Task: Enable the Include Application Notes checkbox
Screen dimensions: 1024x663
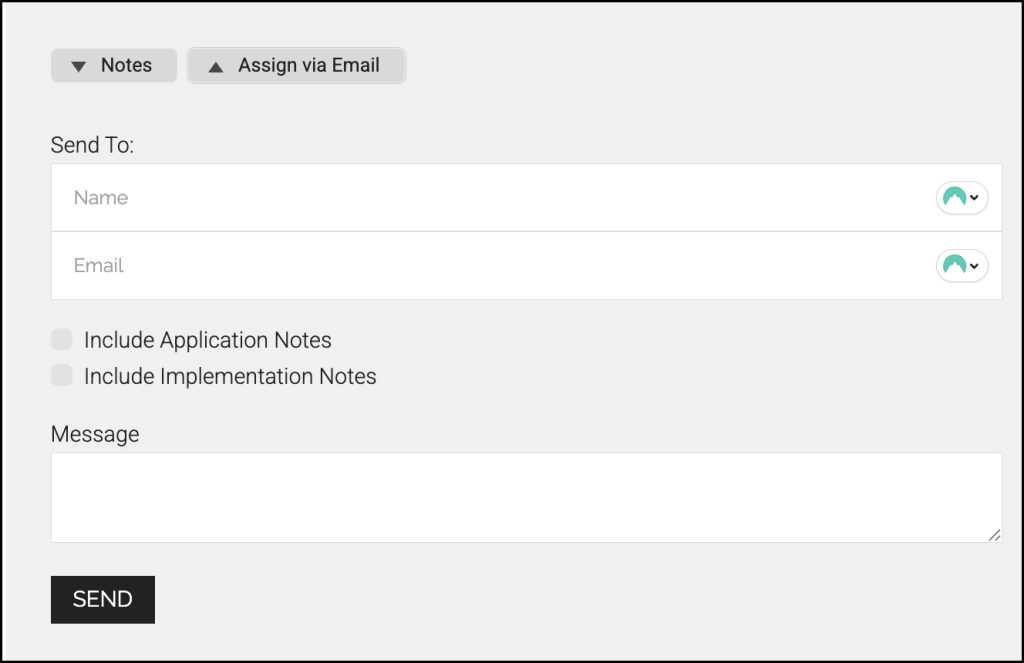Action: coord(62,340)
